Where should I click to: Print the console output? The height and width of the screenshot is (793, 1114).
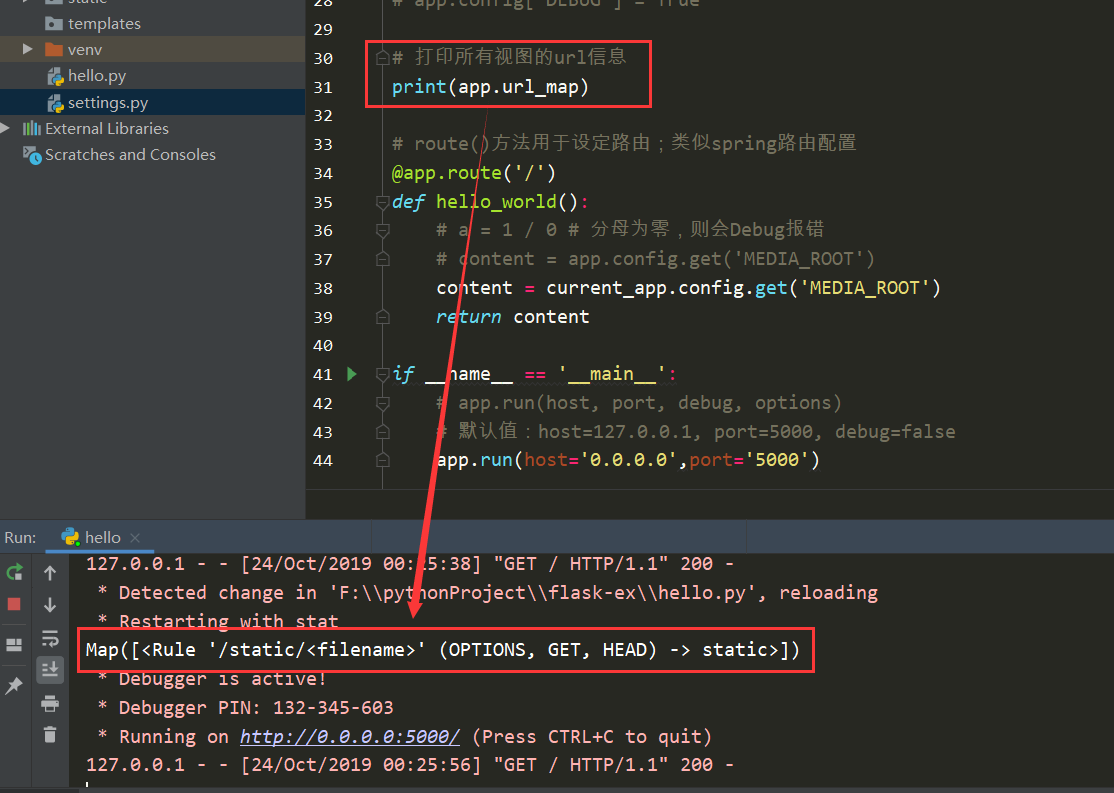coord(50,703)
